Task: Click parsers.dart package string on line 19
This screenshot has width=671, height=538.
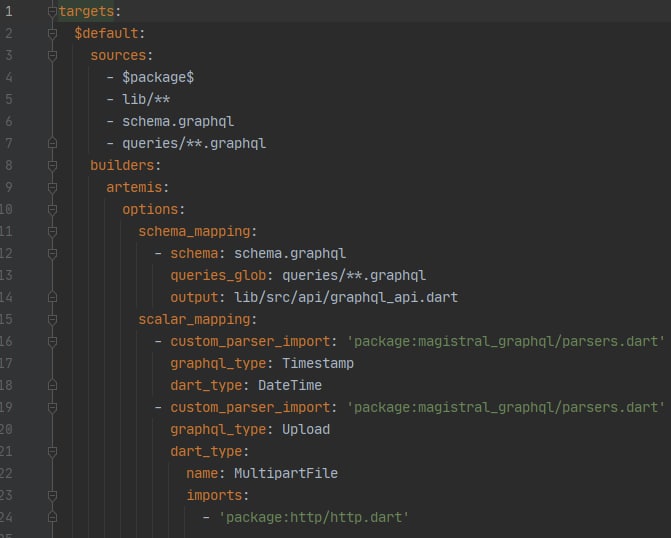Action: (505, 407)
